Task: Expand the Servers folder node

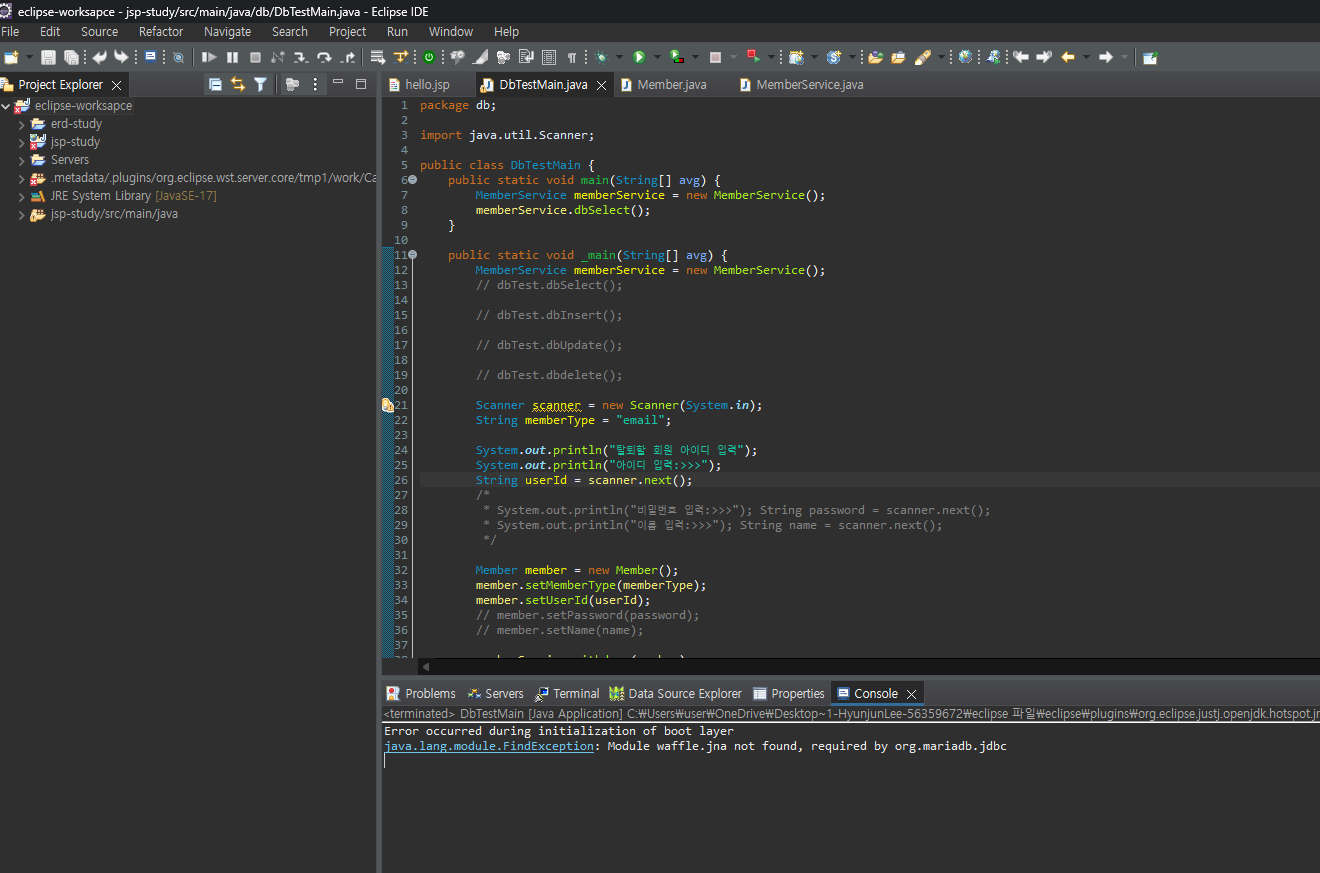Action: pyautogui.click(x=22, y=160)
